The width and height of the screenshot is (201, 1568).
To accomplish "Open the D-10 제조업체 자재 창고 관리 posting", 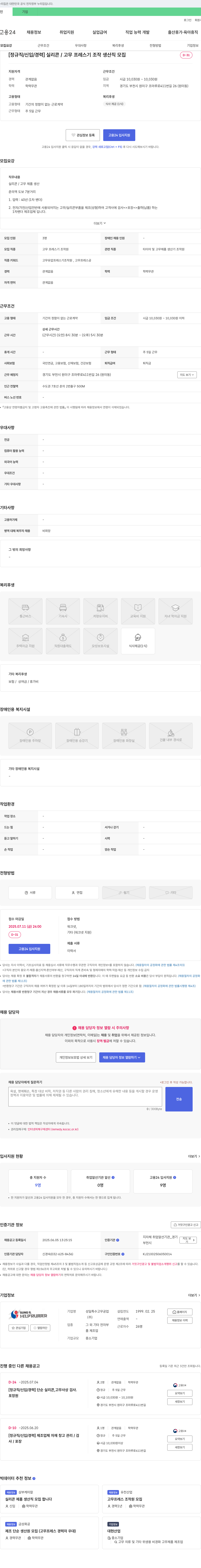I will click(x=43, y=1438).
